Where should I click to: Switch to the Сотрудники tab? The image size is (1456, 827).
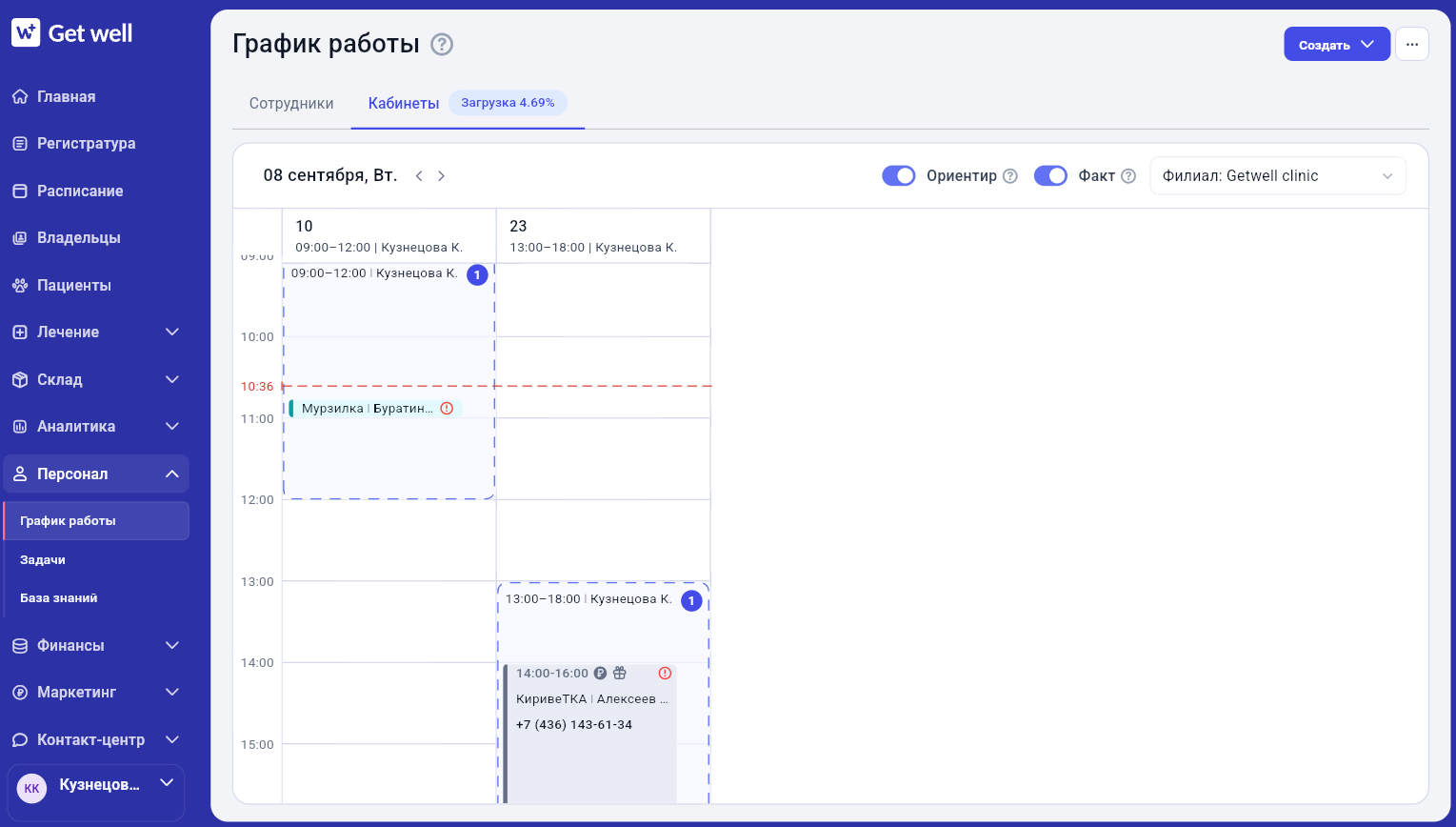tap(291, 103)
